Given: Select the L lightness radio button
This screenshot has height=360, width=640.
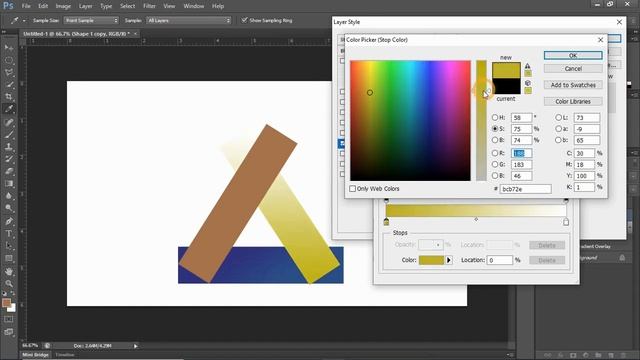Looking at the screenshot, I should [558, 118].
